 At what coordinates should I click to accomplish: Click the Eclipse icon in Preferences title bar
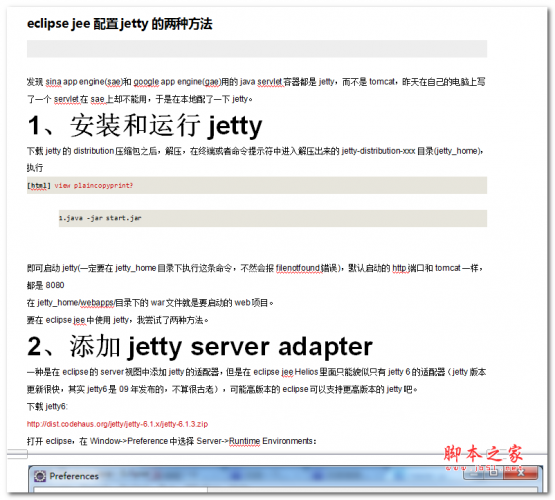pos(40,476)
